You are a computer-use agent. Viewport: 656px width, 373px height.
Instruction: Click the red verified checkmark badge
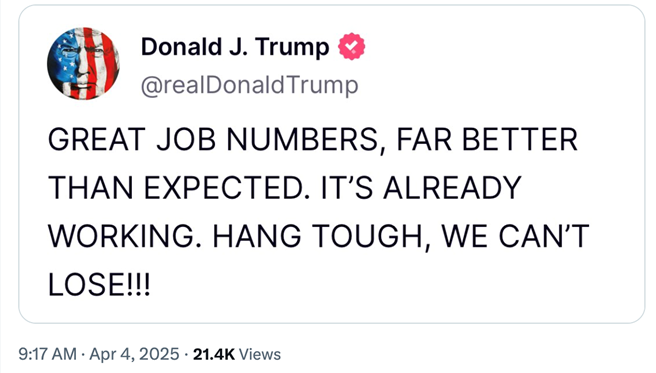351,46
